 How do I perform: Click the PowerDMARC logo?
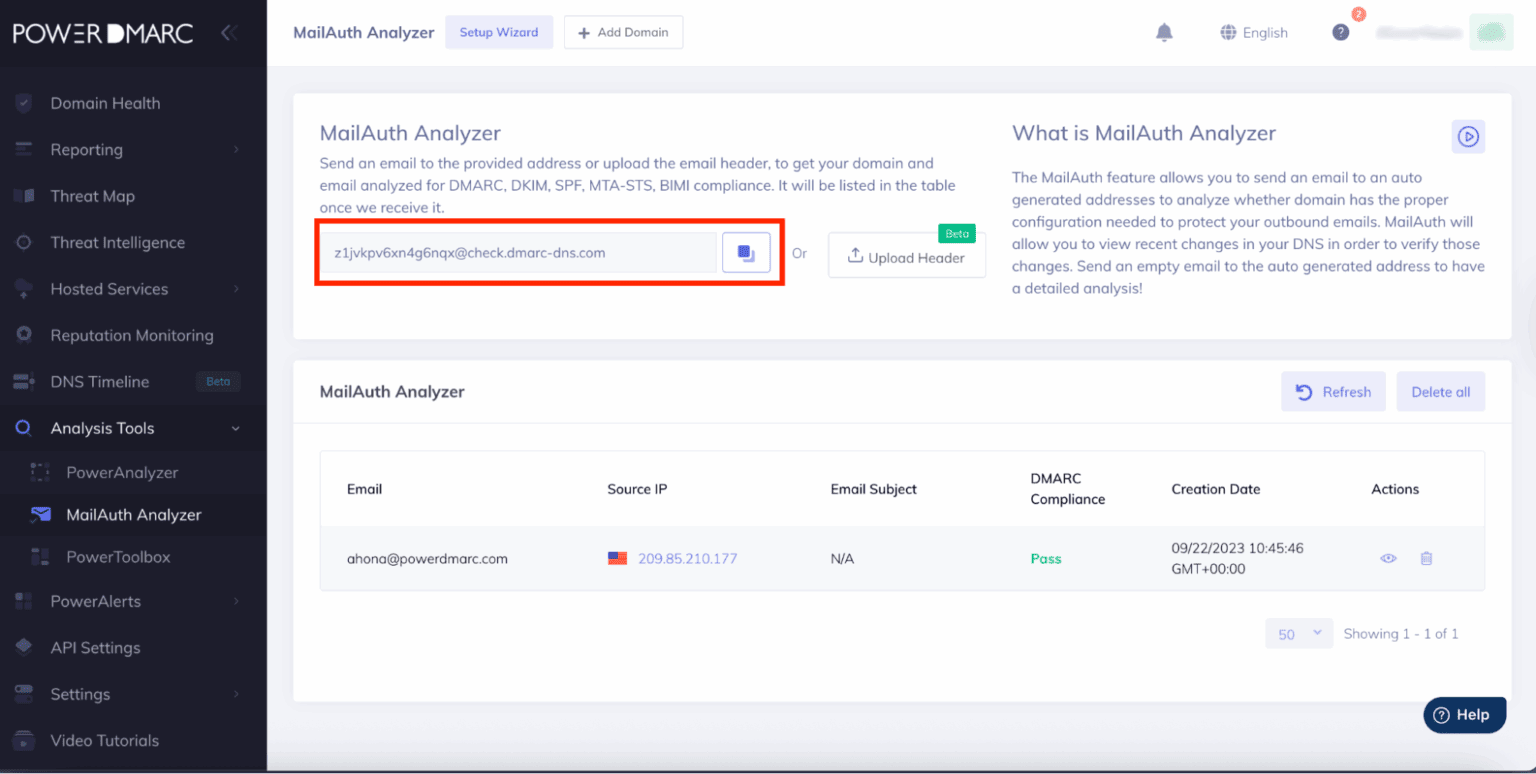[x=101, y=31]
